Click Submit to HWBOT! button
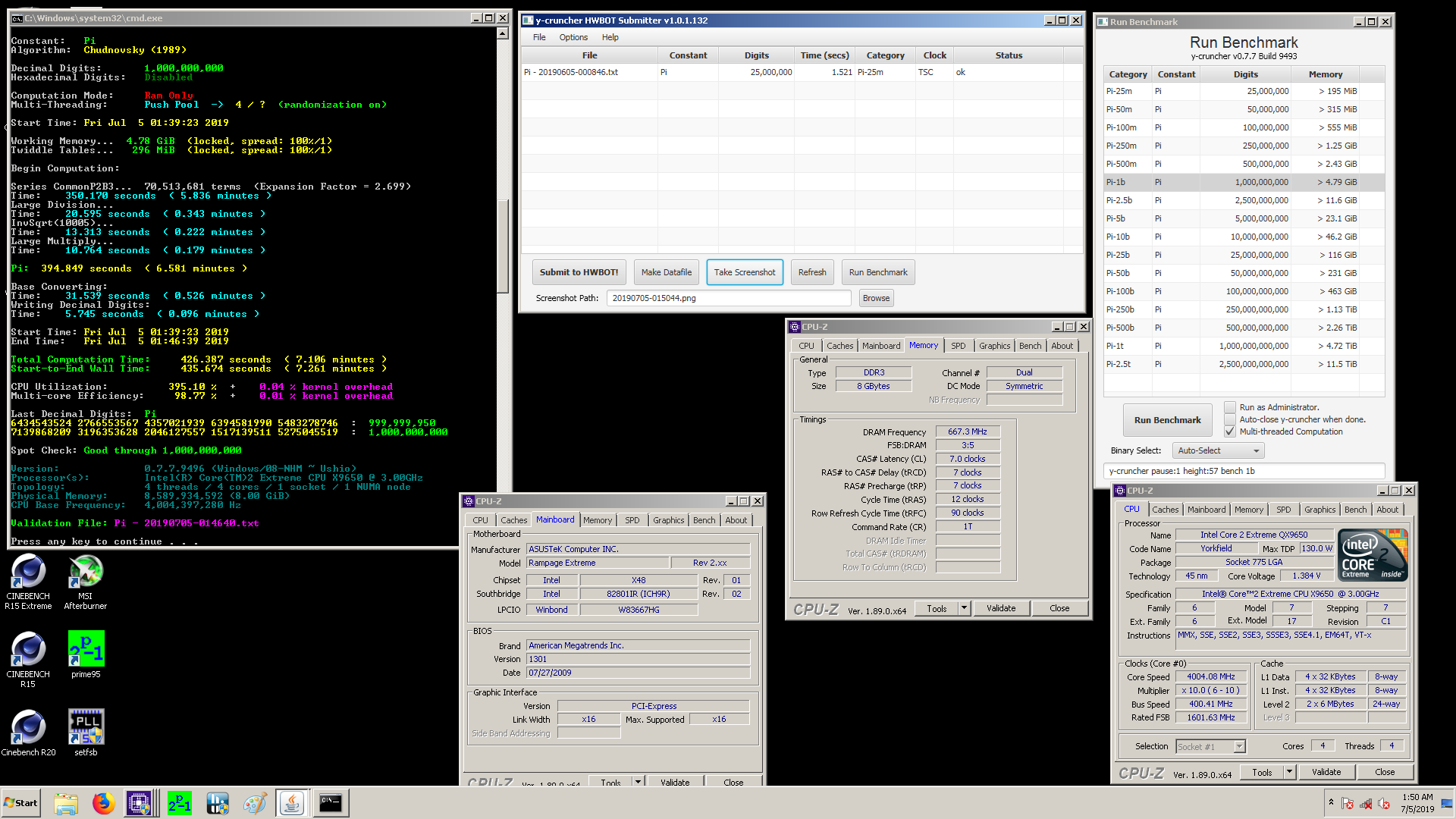1456x819 pixels. pos(579,272)
